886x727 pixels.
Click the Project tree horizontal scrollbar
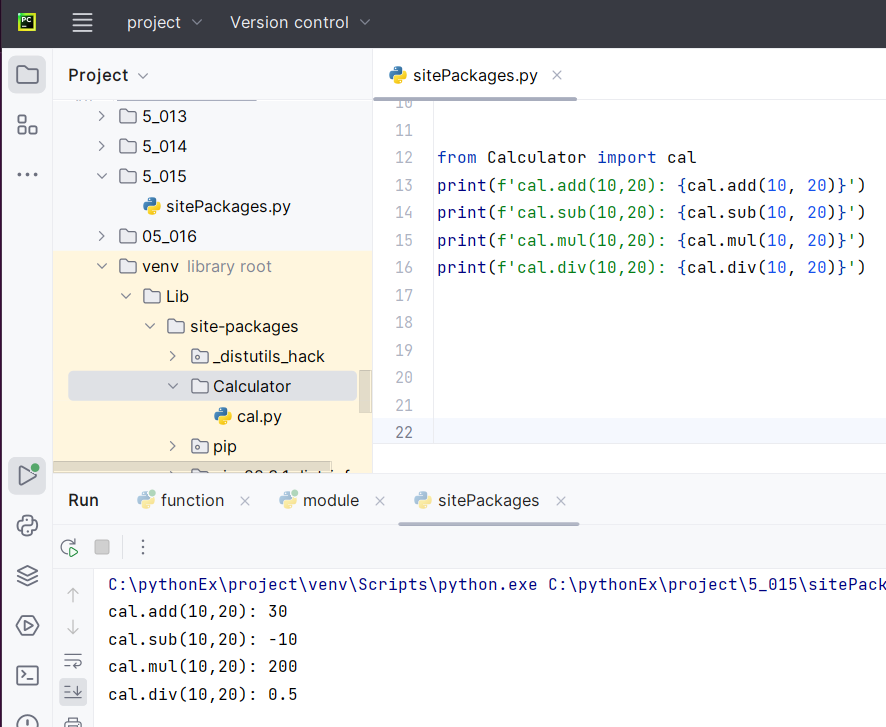[192, 467]
